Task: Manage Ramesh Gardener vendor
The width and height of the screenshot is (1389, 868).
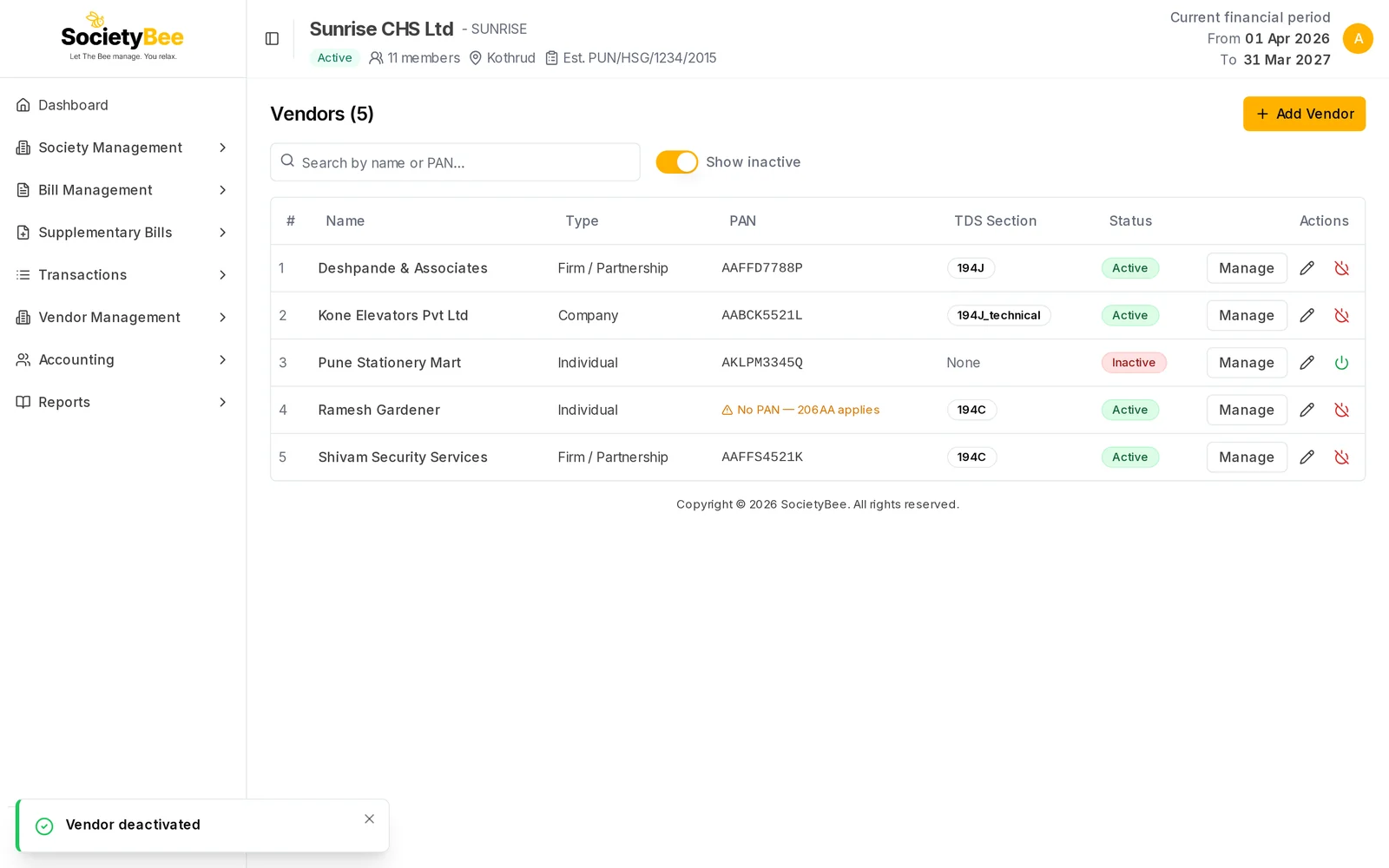Action: (x=1247, y=410)
